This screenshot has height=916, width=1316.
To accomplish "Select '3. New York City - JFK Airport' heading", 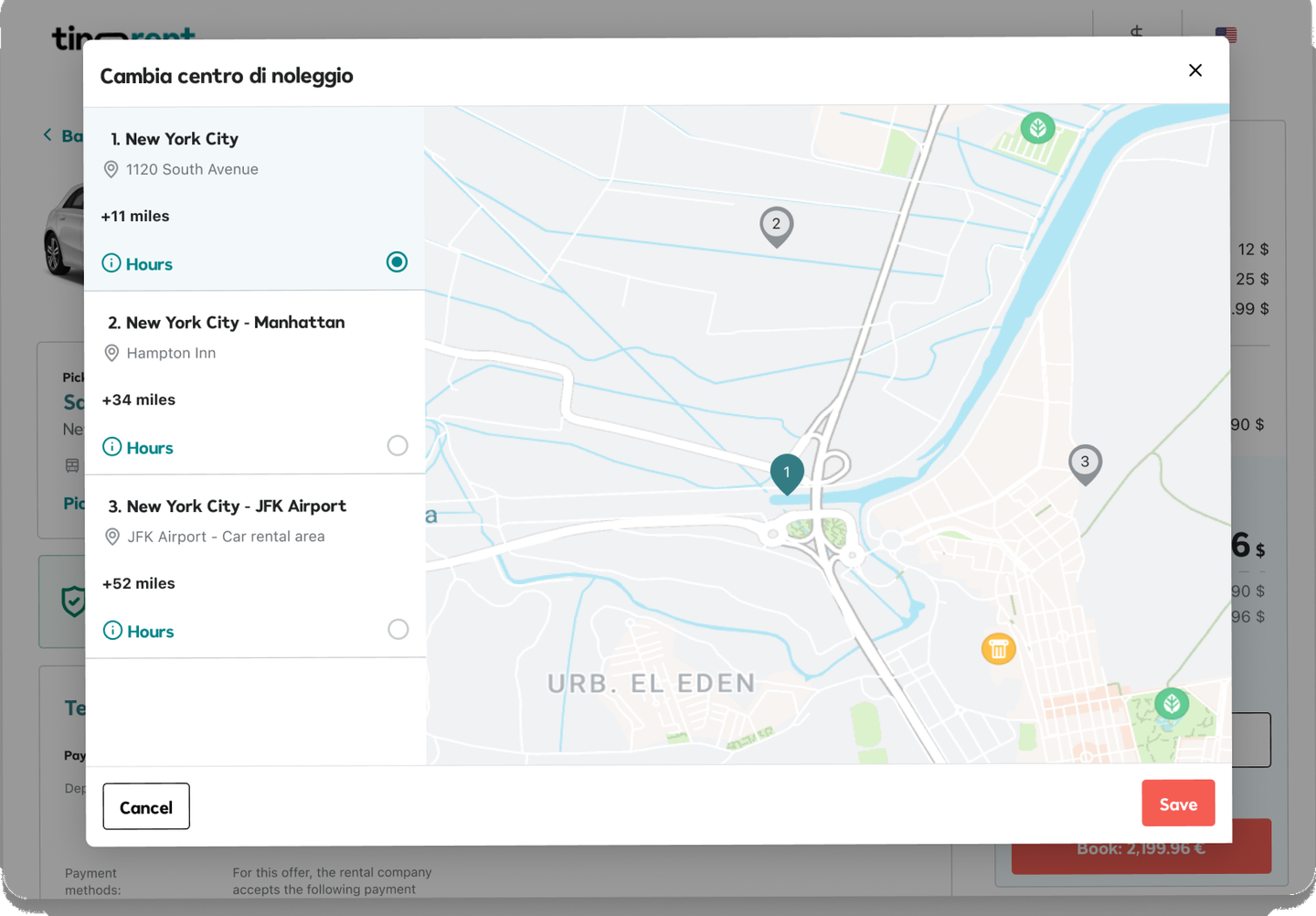I will 228,506.
